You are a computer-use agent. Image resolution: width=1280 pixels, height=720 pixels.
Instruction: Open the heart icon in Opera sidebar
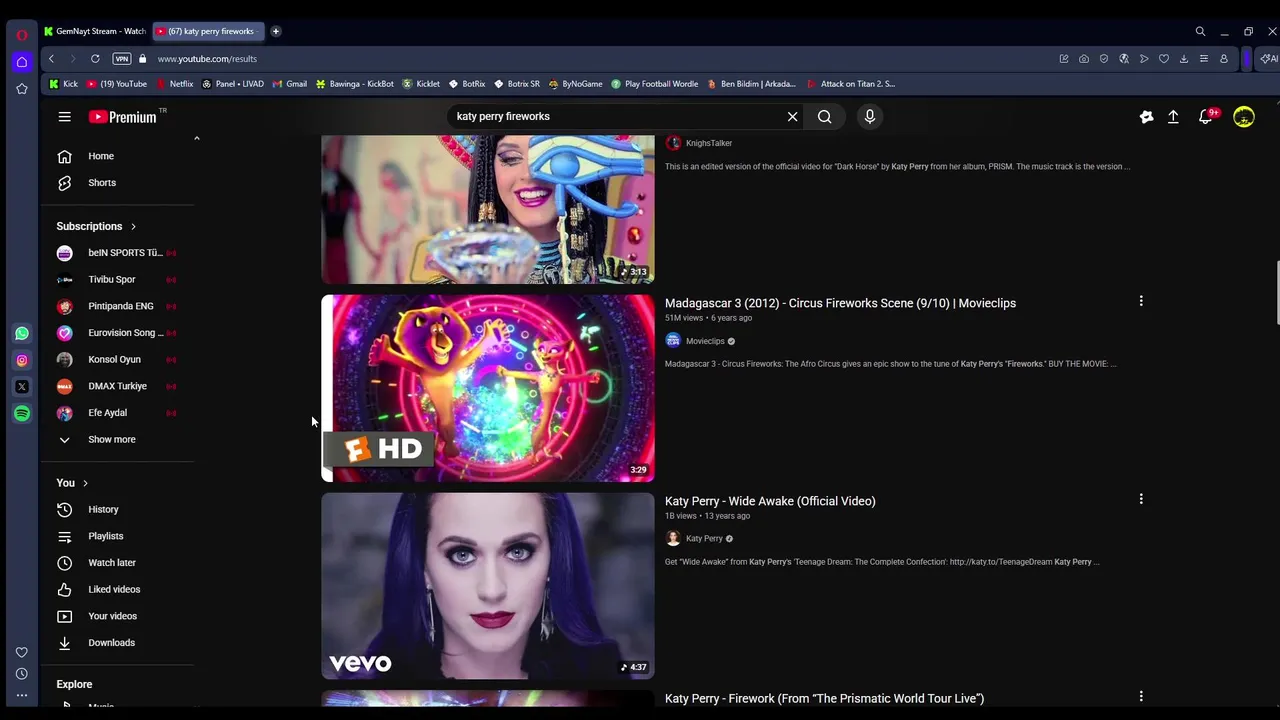(x=22, y=652)
